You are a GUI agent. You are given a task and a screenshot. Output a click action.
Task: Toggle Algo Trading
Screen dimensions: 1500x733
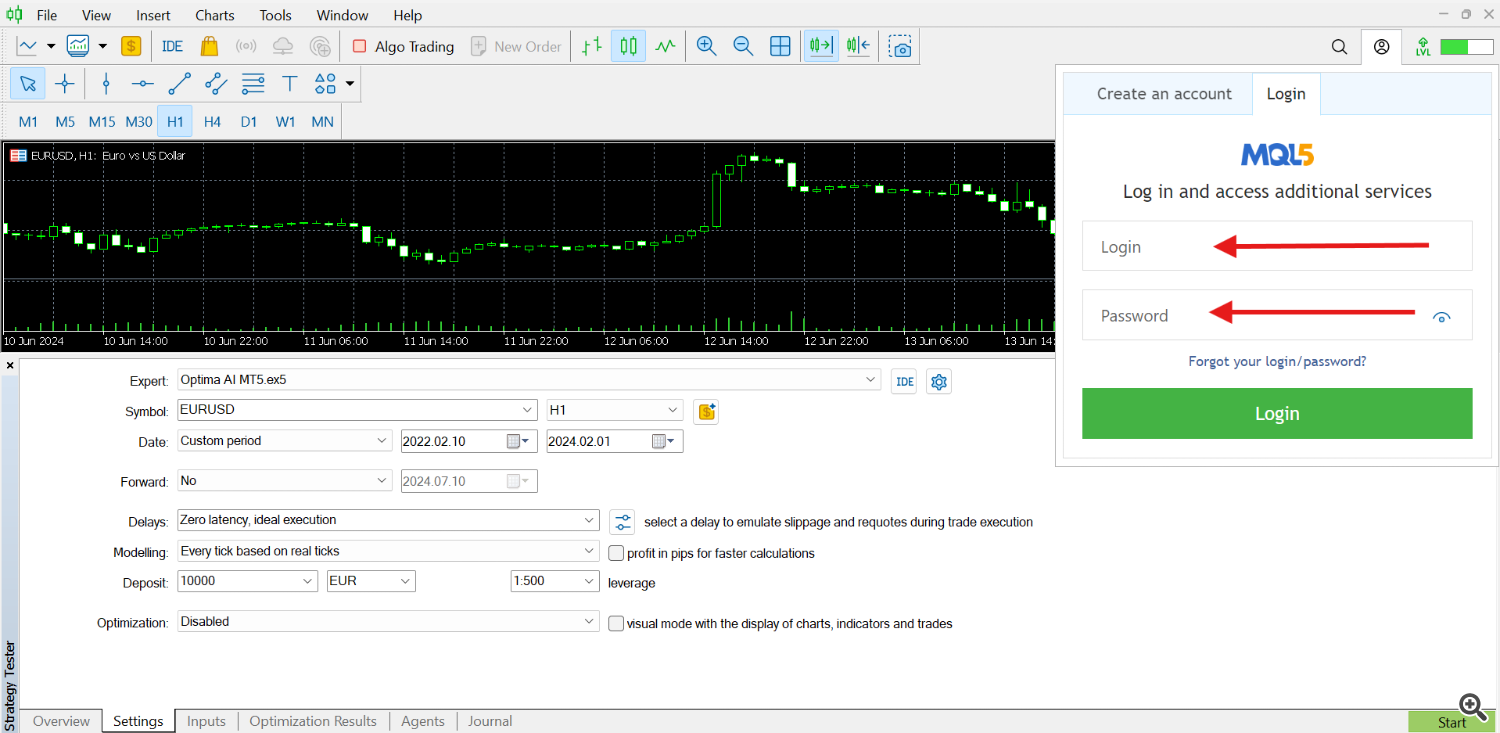[x=402, y=46]
